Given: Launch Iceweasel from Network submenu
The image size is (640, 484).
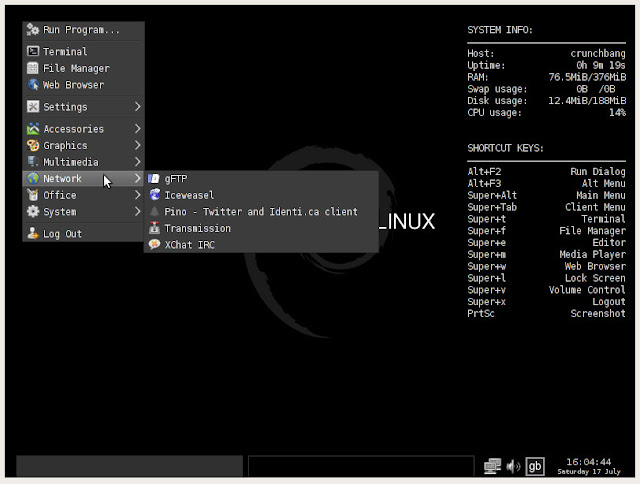Looking at the screenshot, I should pos(261,195).
